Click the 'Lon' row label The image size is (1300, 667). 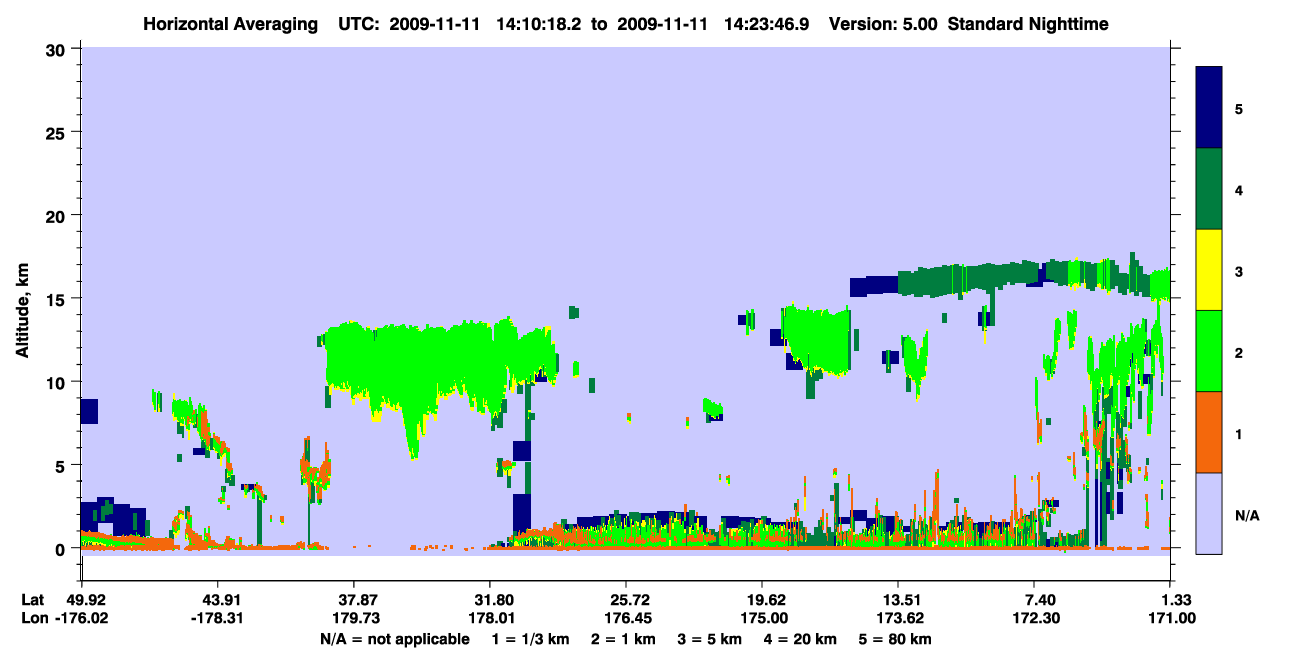[34, 619]
